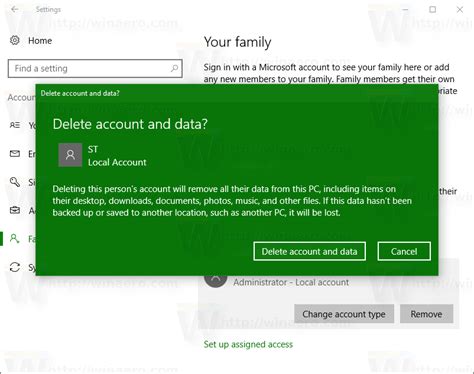
Task: Cancel the delete account dialog
Action: point(404,251)
